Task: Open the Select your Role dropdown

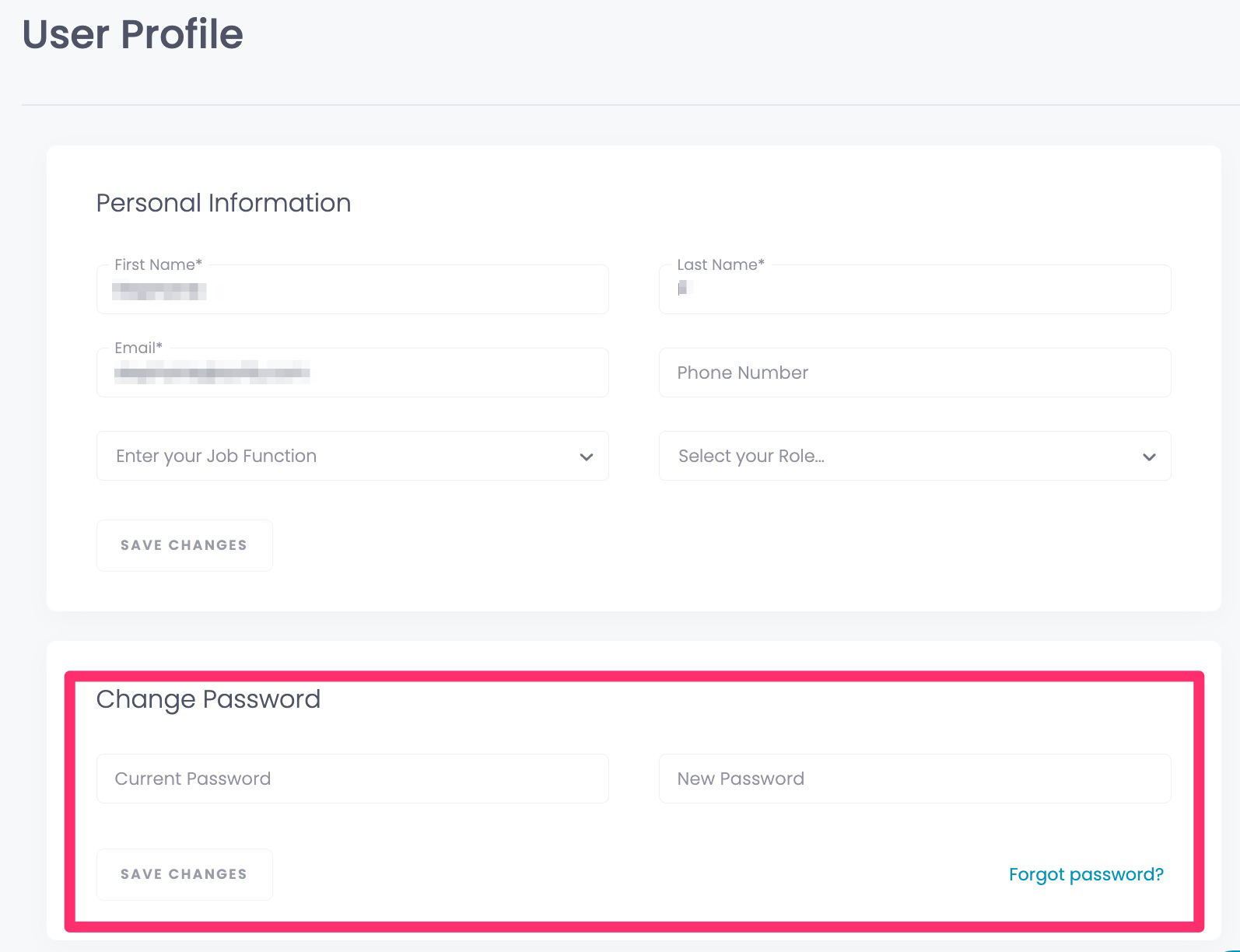Action: (x=915, y=456)
